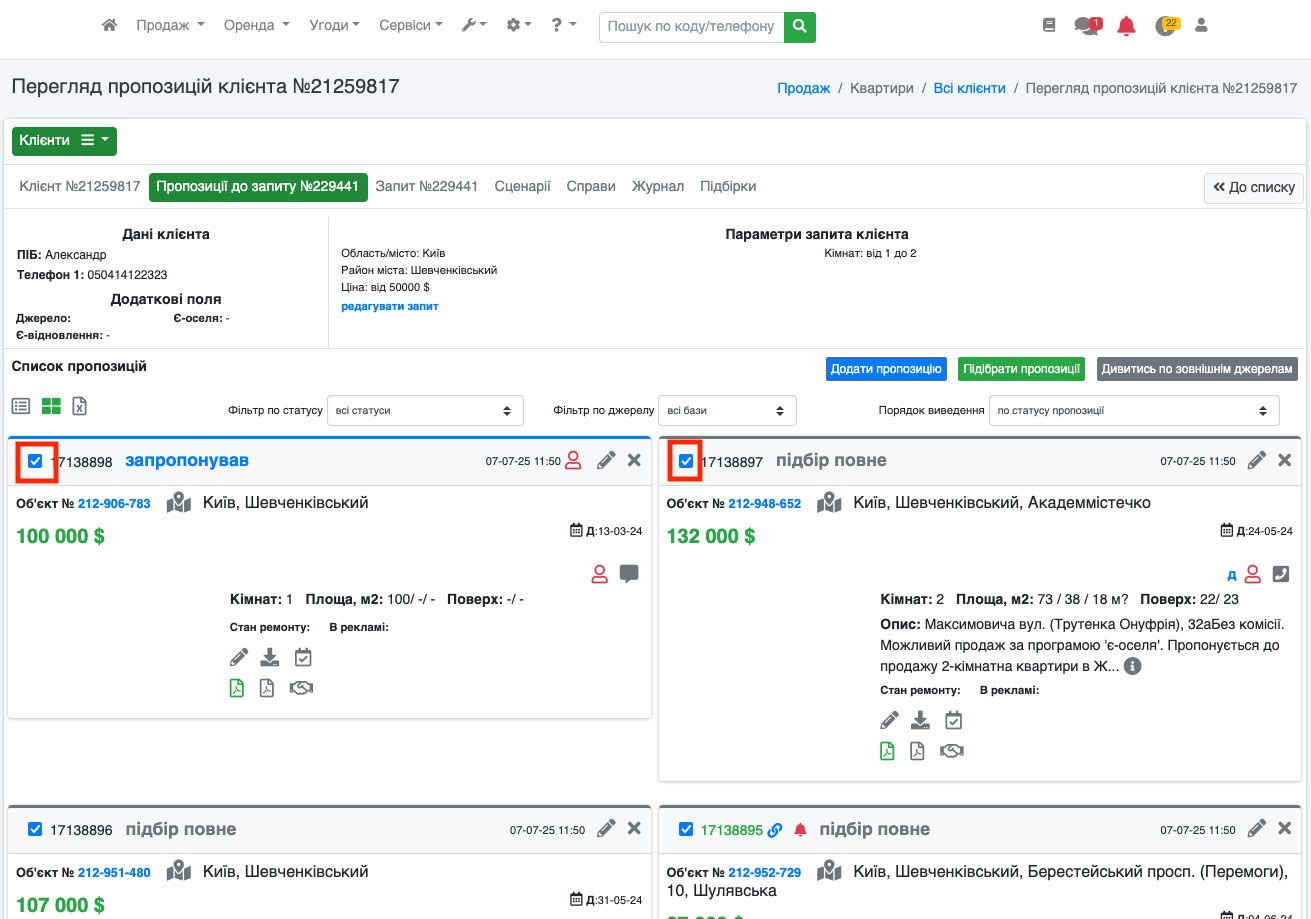The image size is (1311, 919).
Task: Open chat messages icon with badge
Action: [1086, 26]
